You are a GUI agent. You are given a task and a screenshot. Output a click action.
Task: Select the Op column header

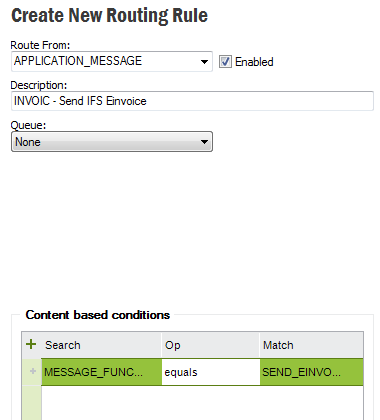click(x=210, y=345)
